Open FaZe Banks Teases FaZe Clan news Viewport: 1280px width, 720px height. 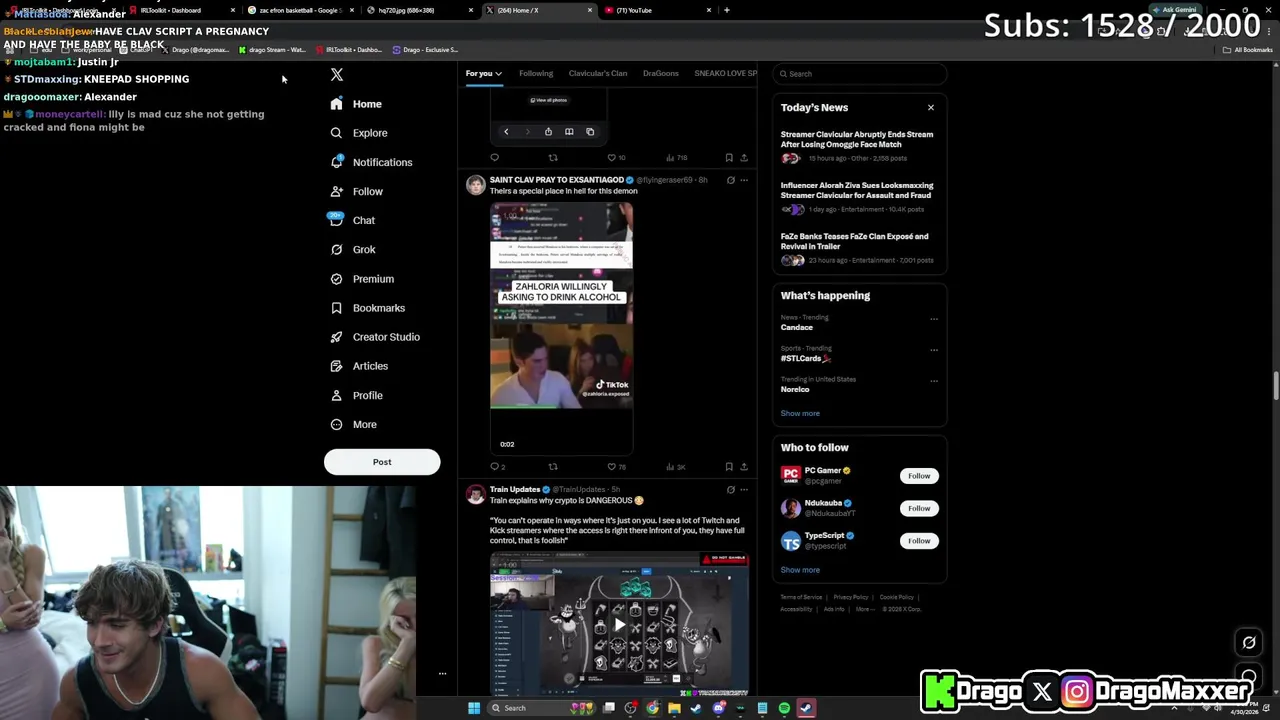pos(858,248)
